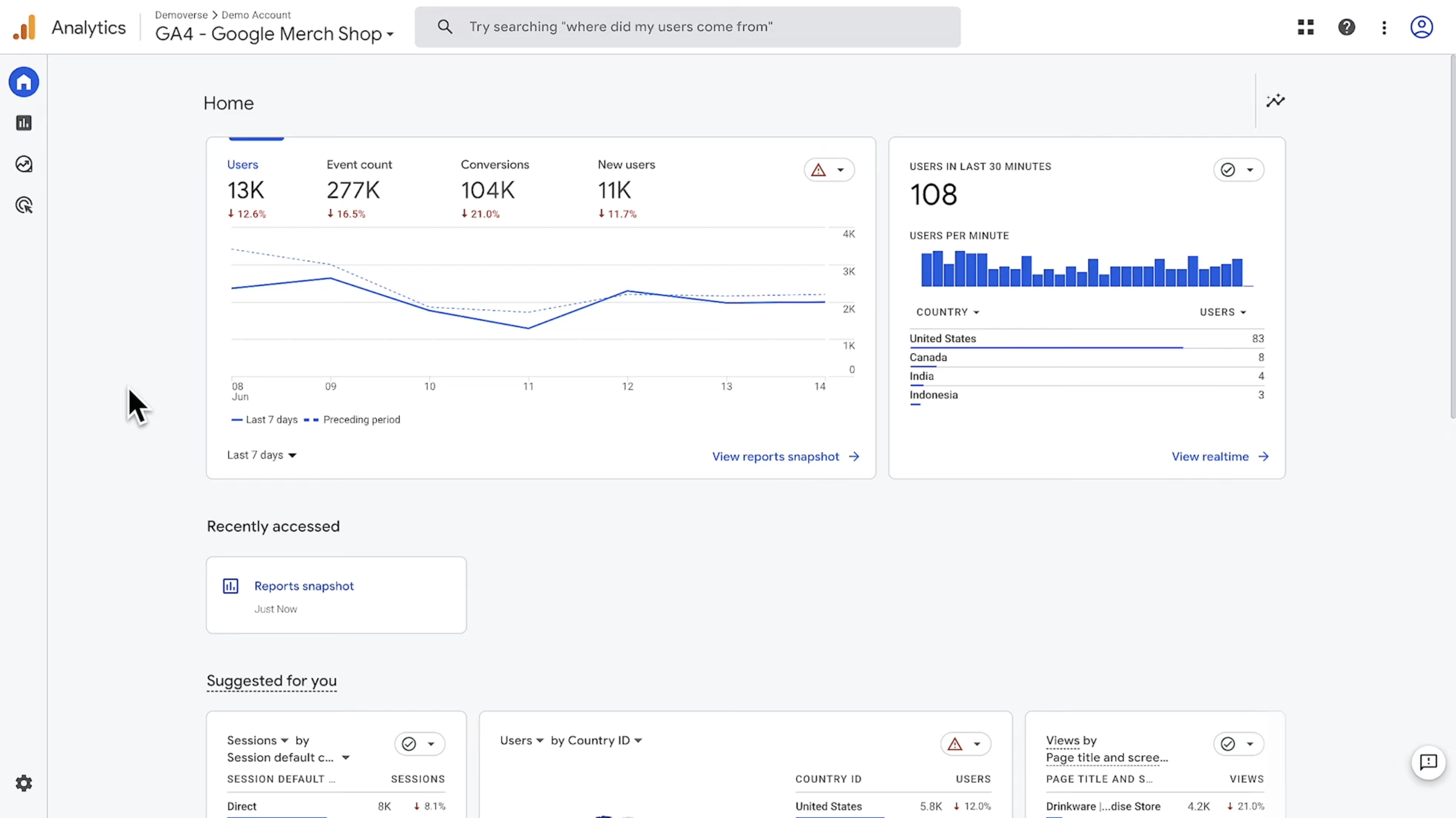This screenshot has width=1456, height=818.
Task: Open Session default channel dimension dropdown
Action: (x=289, y=757)
